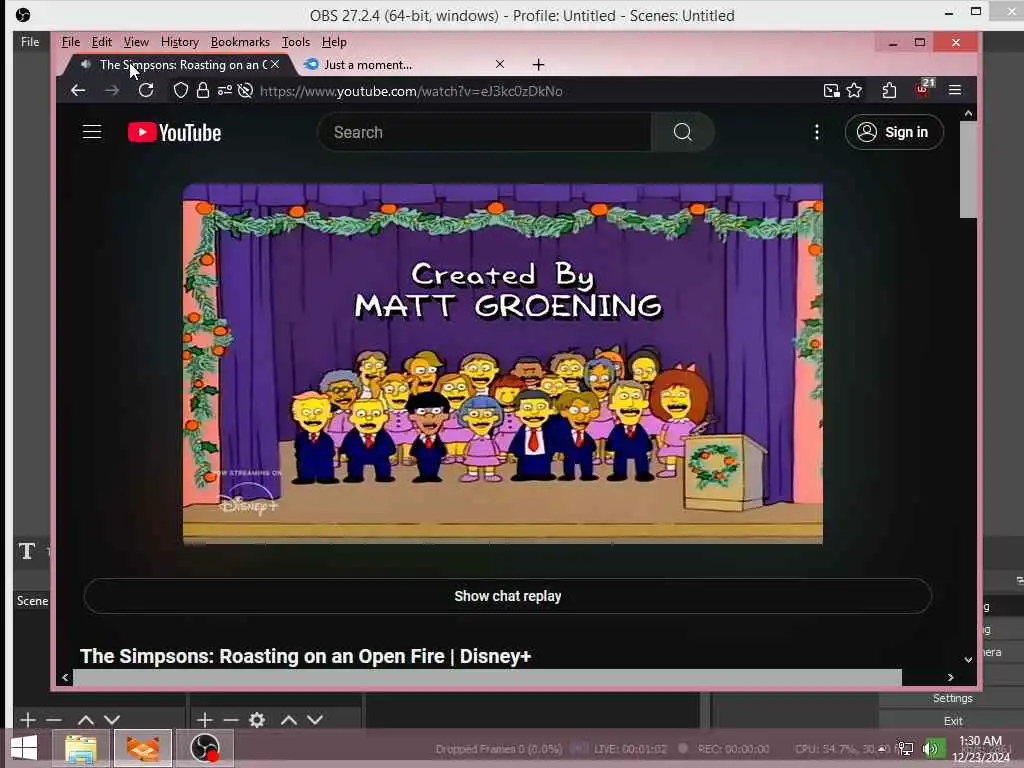
Task: Open site permissions icon in address bar
Action: click(x=225, y=91)
